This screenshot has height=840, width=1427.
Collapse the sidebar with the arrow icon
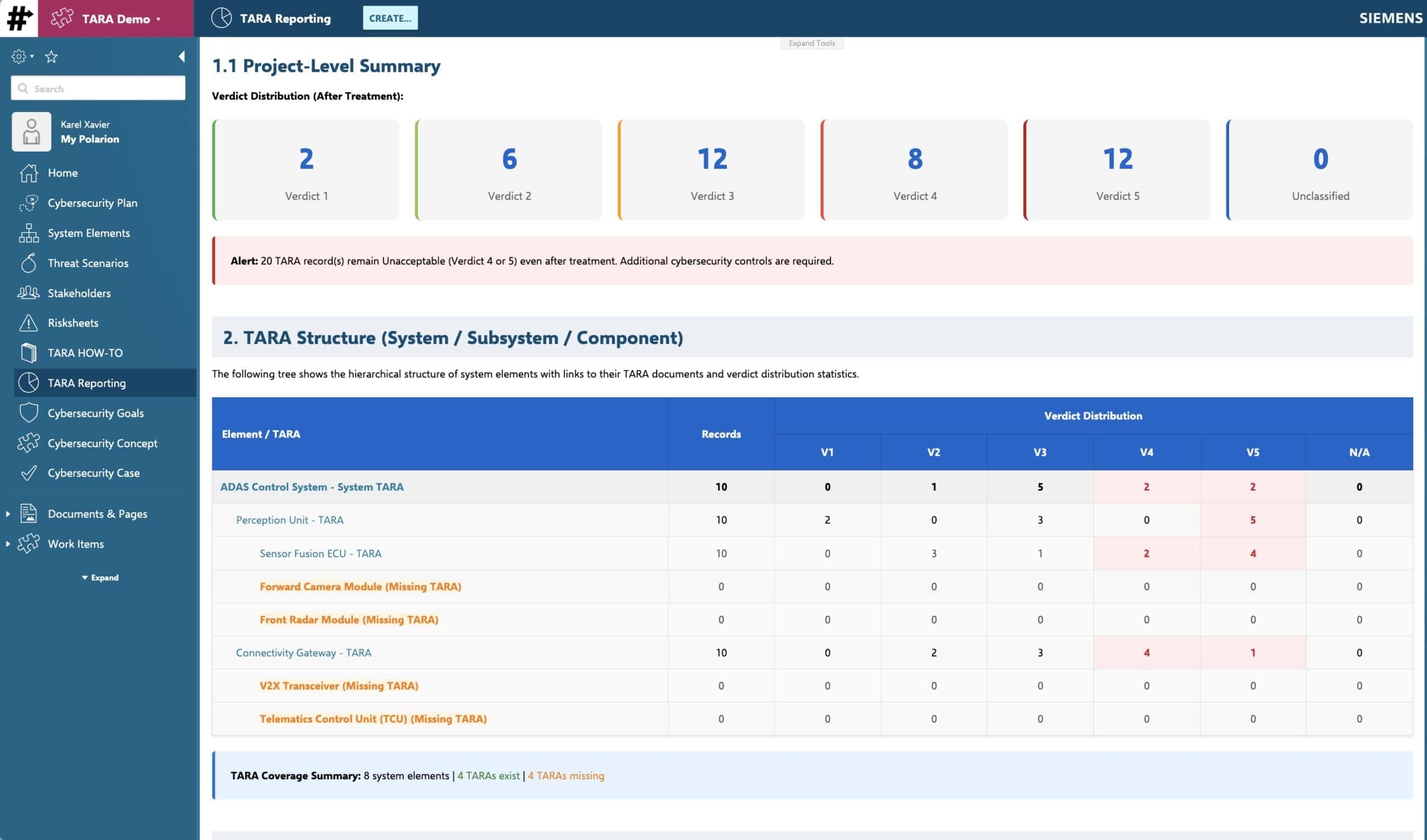[x=181, y=56]
